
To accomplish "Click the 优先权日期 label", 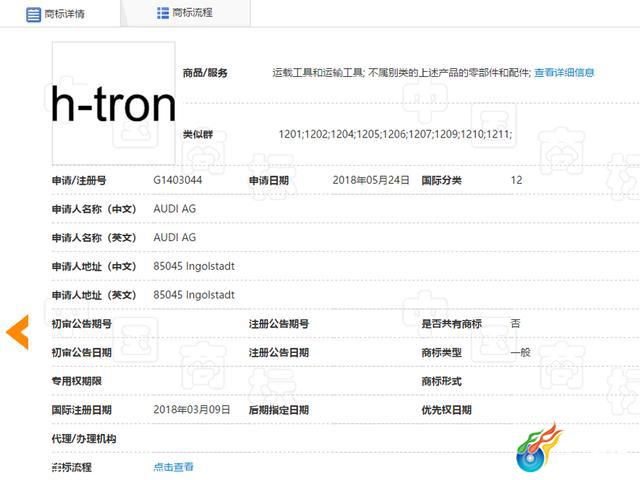I will coord(446,410).
